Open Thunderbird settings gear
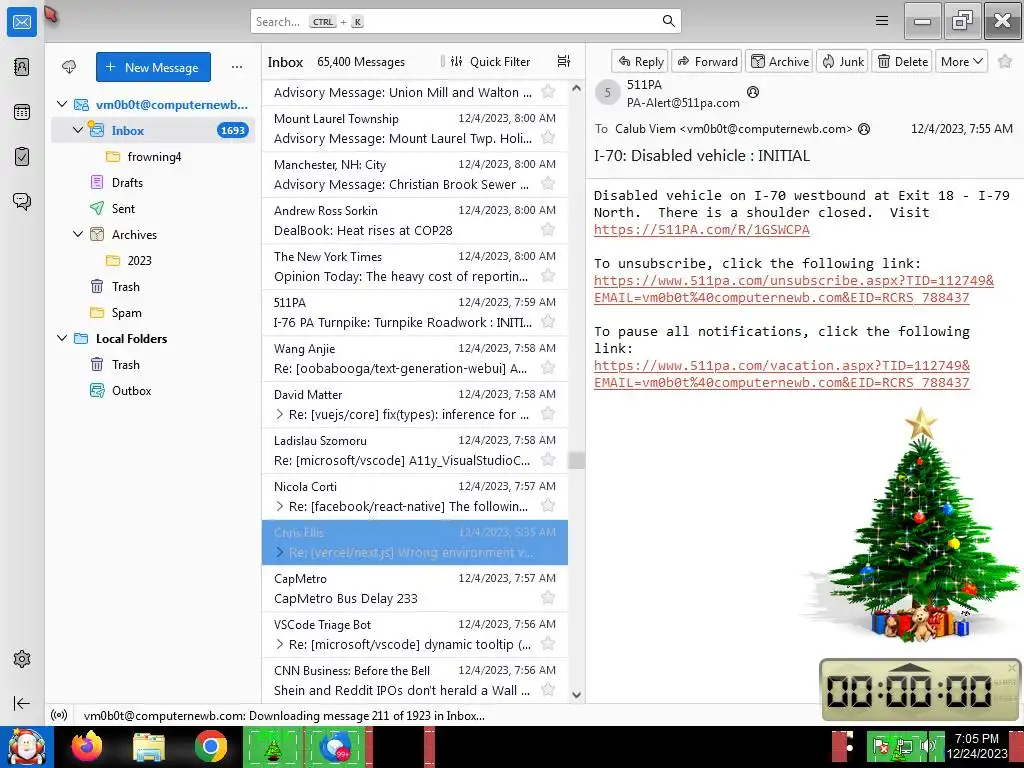Screen dimensions: 1024x768 (22, 659)
